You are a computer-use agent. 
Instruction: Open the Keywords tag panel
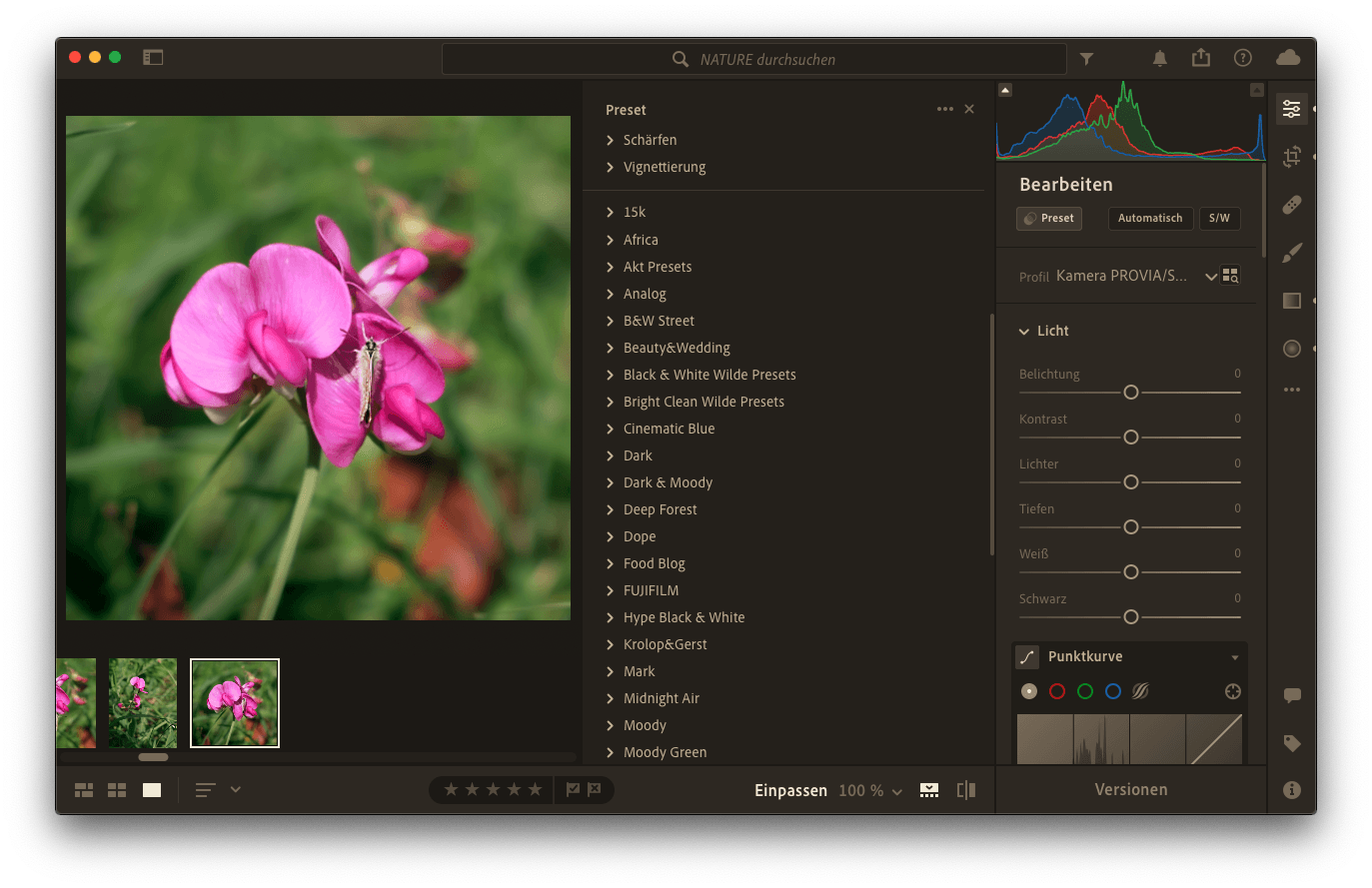[1292, 743]
